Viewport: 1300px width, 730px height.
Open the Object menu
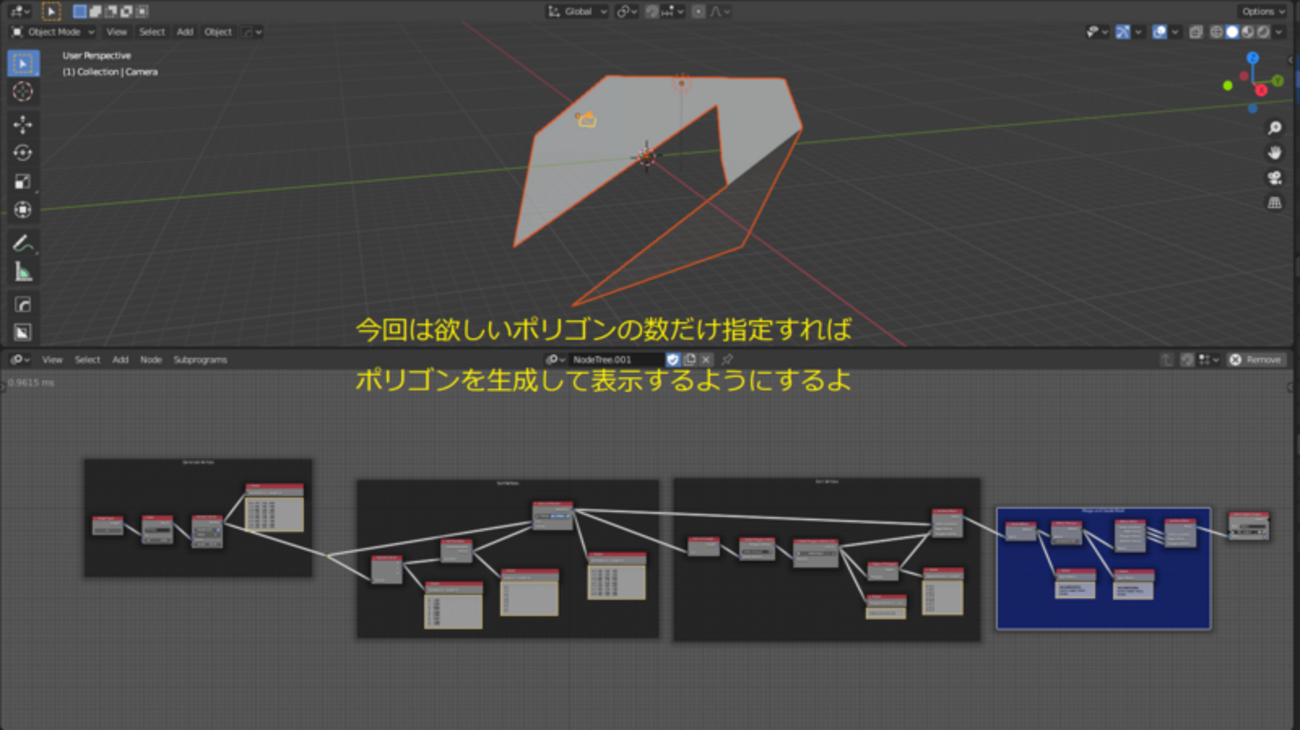coord(218,32)
